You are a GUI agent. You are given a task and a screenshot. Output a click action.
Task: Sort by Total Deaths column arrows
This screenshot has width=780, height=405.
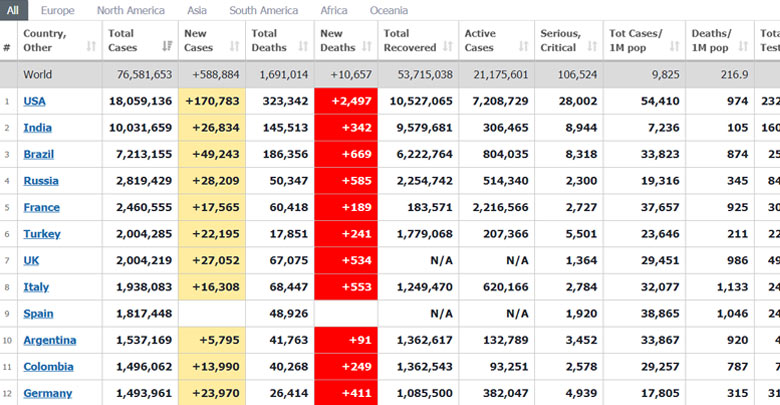[302, 47]
